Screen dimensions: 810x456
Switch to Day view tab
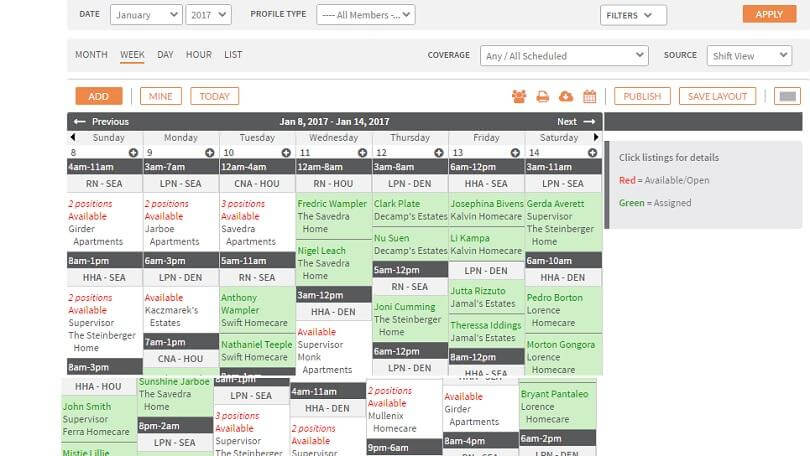point(165,55)
